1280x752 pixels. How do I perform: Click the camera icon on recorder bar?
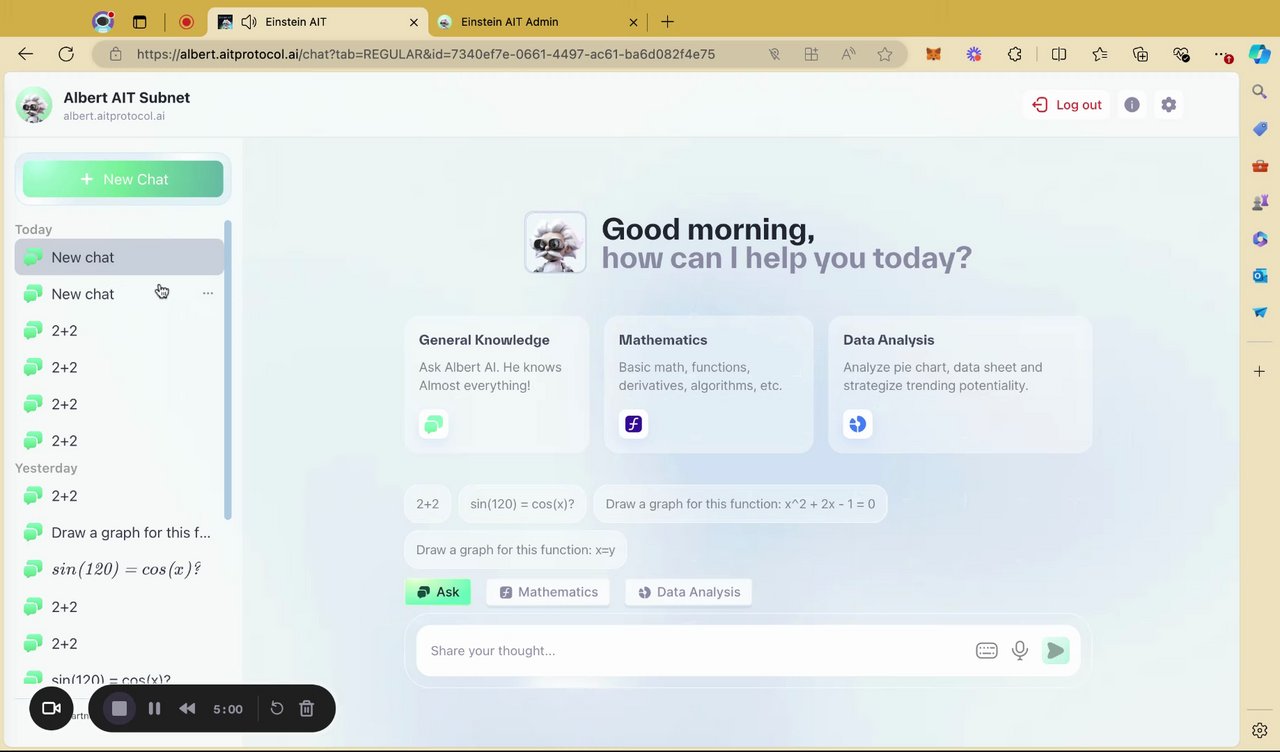(x=51, y=708)
